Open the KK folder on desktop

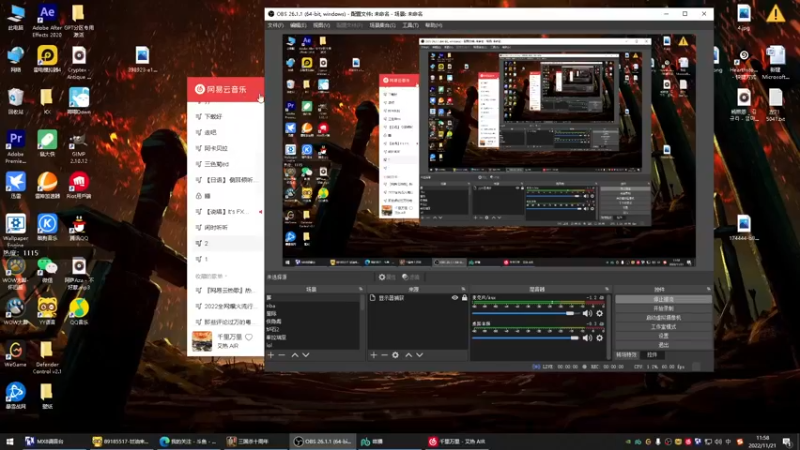tap(47, 101)
